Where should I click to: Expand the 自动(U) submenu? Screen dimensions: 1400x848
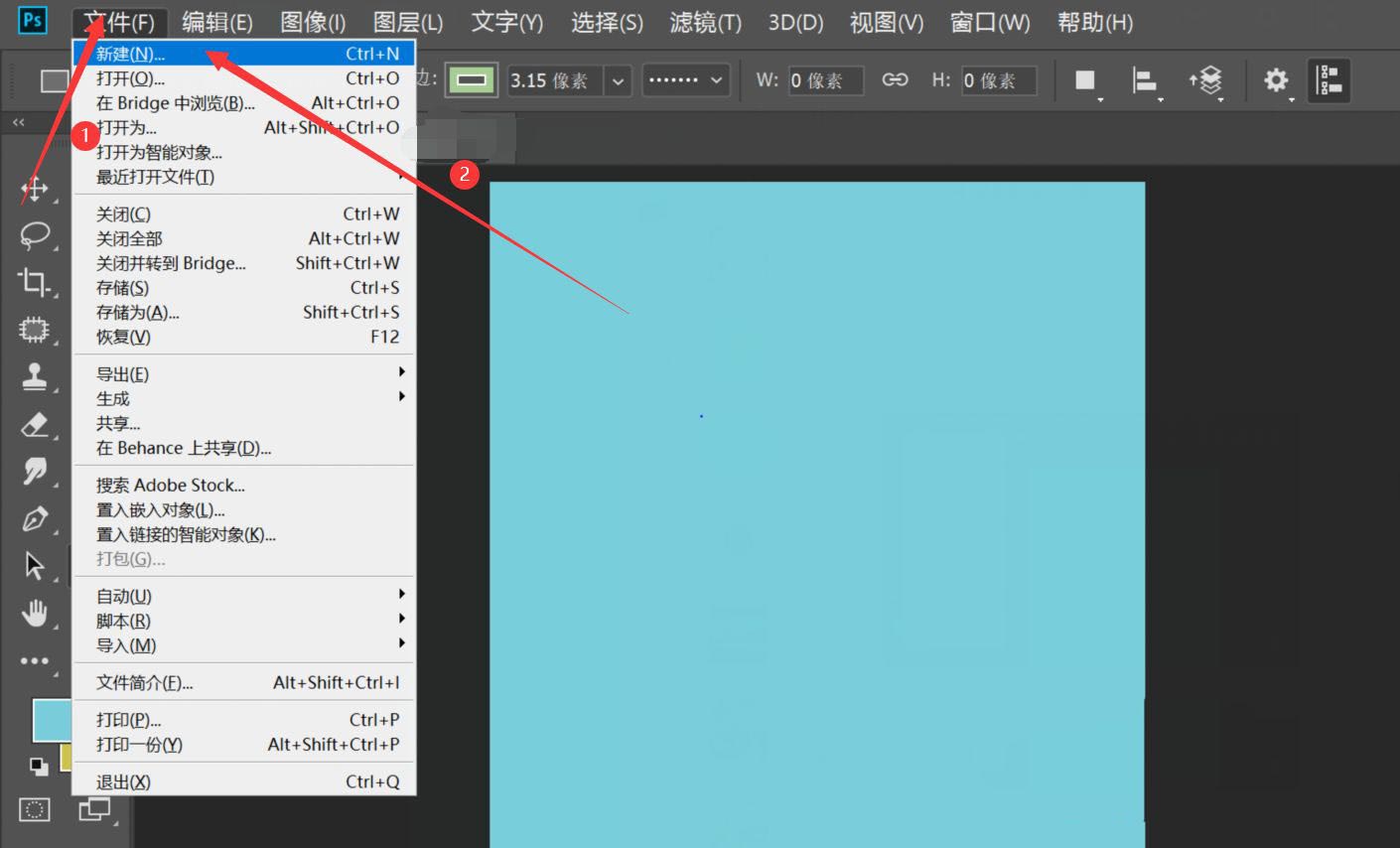[x=243, y=596]
